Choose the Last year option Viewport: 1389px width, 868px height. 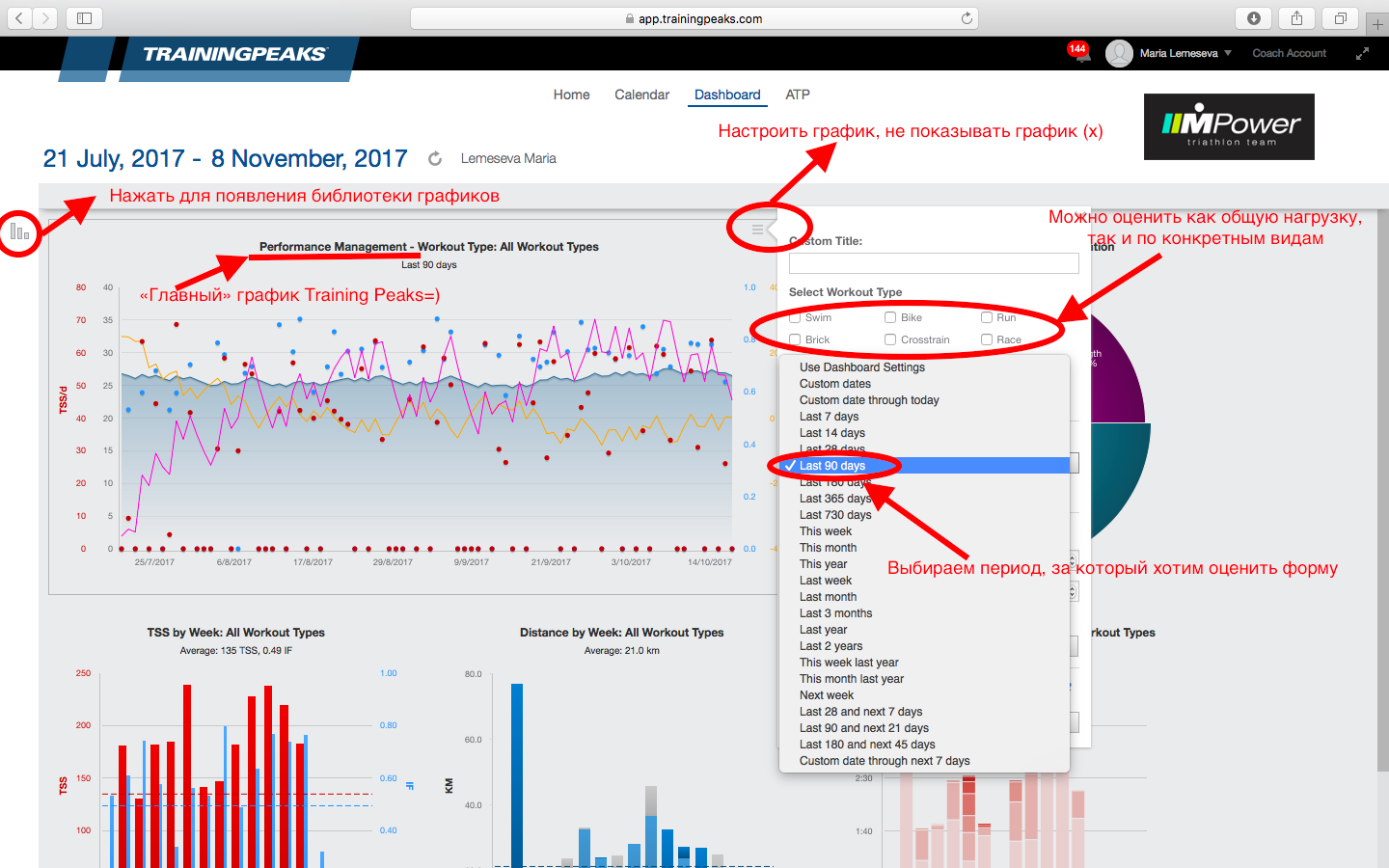tap(924, 630)
